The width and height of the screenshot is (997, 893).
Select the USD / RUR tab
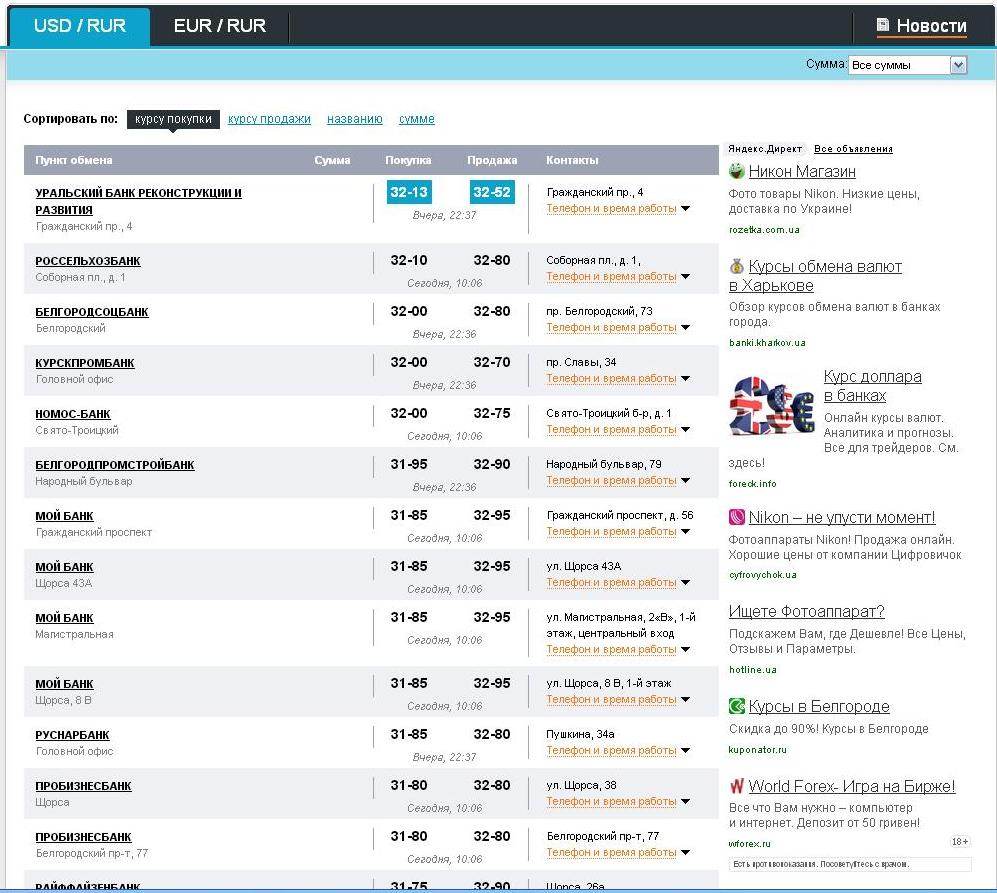(x=80, y=26)
